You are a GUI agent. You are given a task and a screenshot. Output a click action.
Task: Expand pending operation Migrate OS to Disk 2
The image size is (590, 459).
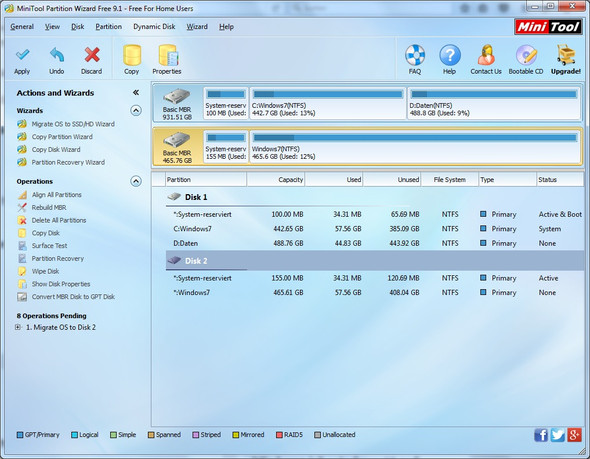pyautogui.click(x=18, y=327)
